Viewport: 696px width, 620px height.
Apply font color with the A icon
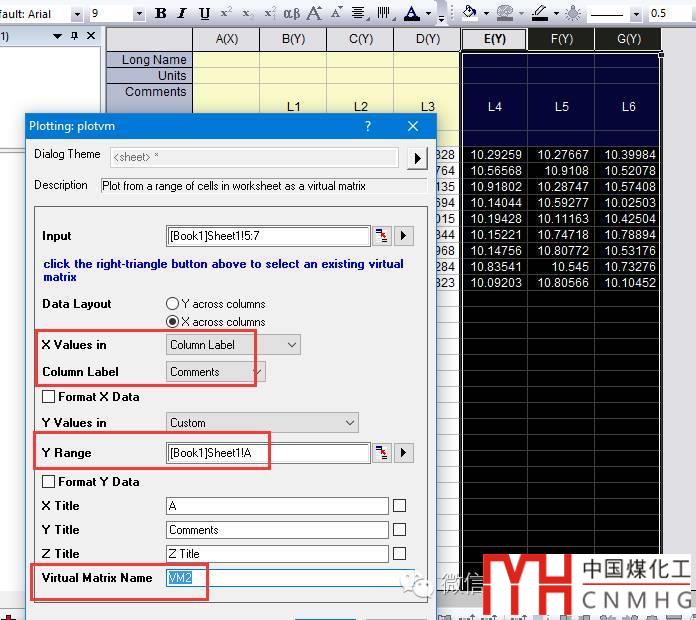(x=411, y=14)
